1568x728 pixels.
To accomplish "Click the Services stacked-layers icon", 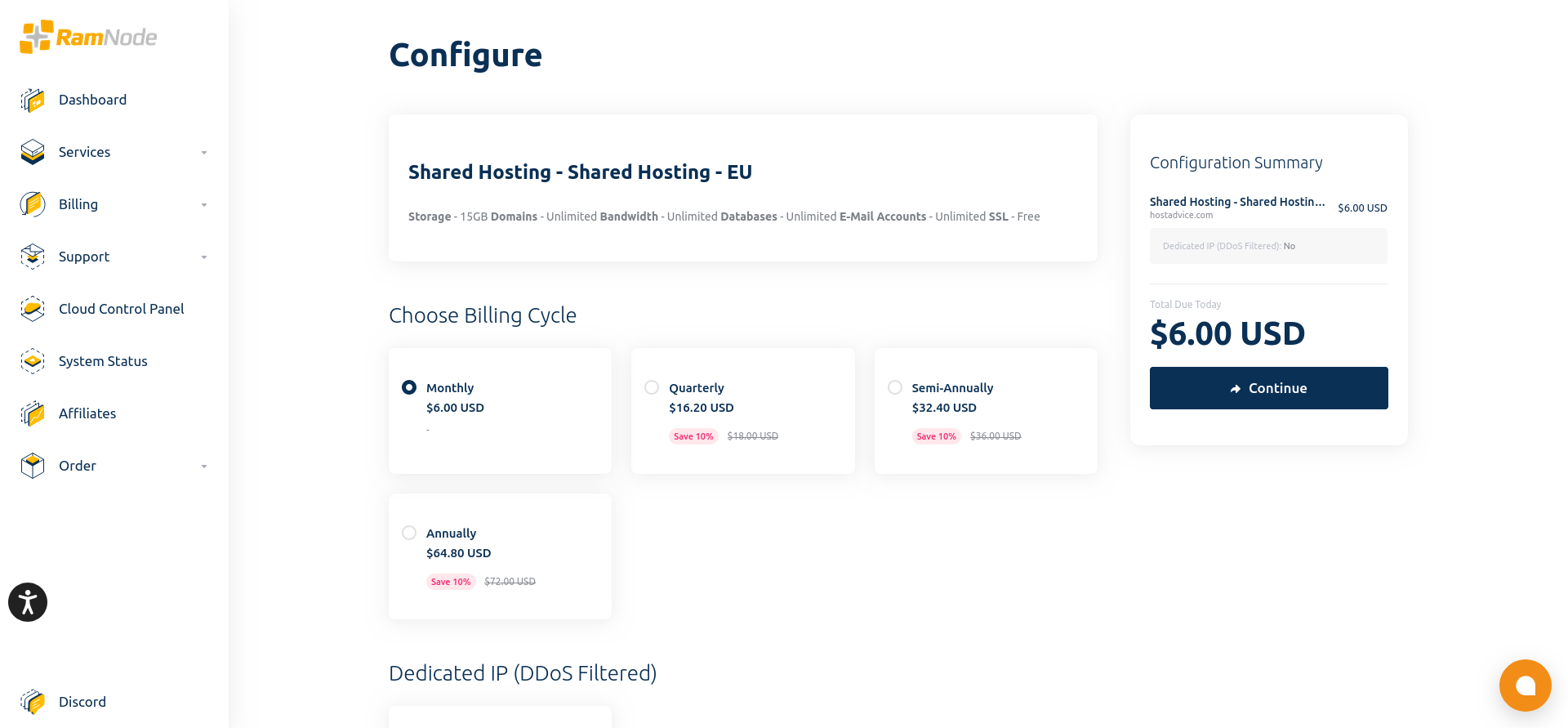I will click(x=33, y=152).
